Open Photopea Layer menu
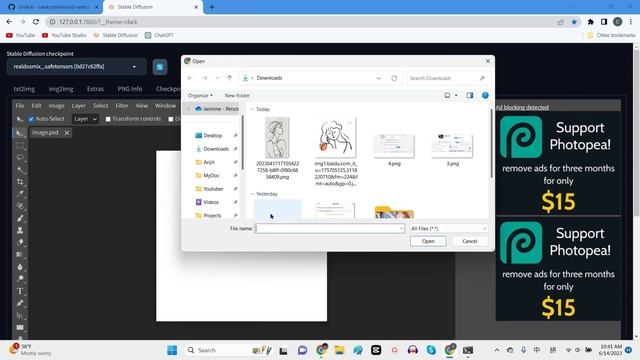This screenshot has width=640, height=360. click(x=79, y=106)
